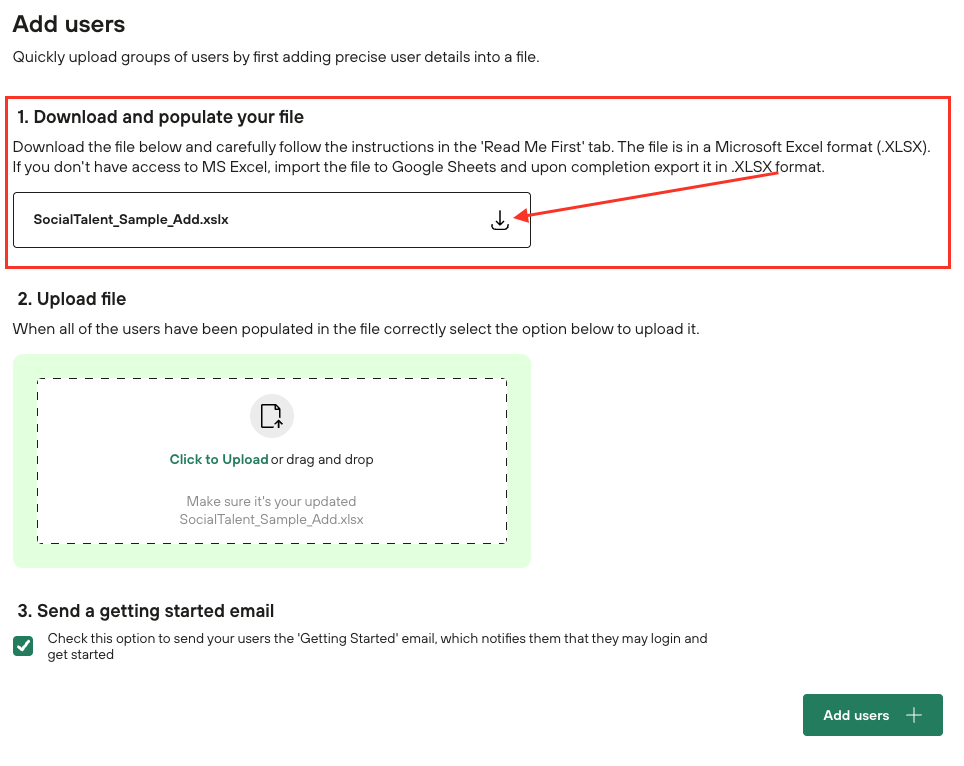Viewport: 964px width, 766px height.
Task: Click 'Make sure it's your updated' hint
Action: pos(271,501)
